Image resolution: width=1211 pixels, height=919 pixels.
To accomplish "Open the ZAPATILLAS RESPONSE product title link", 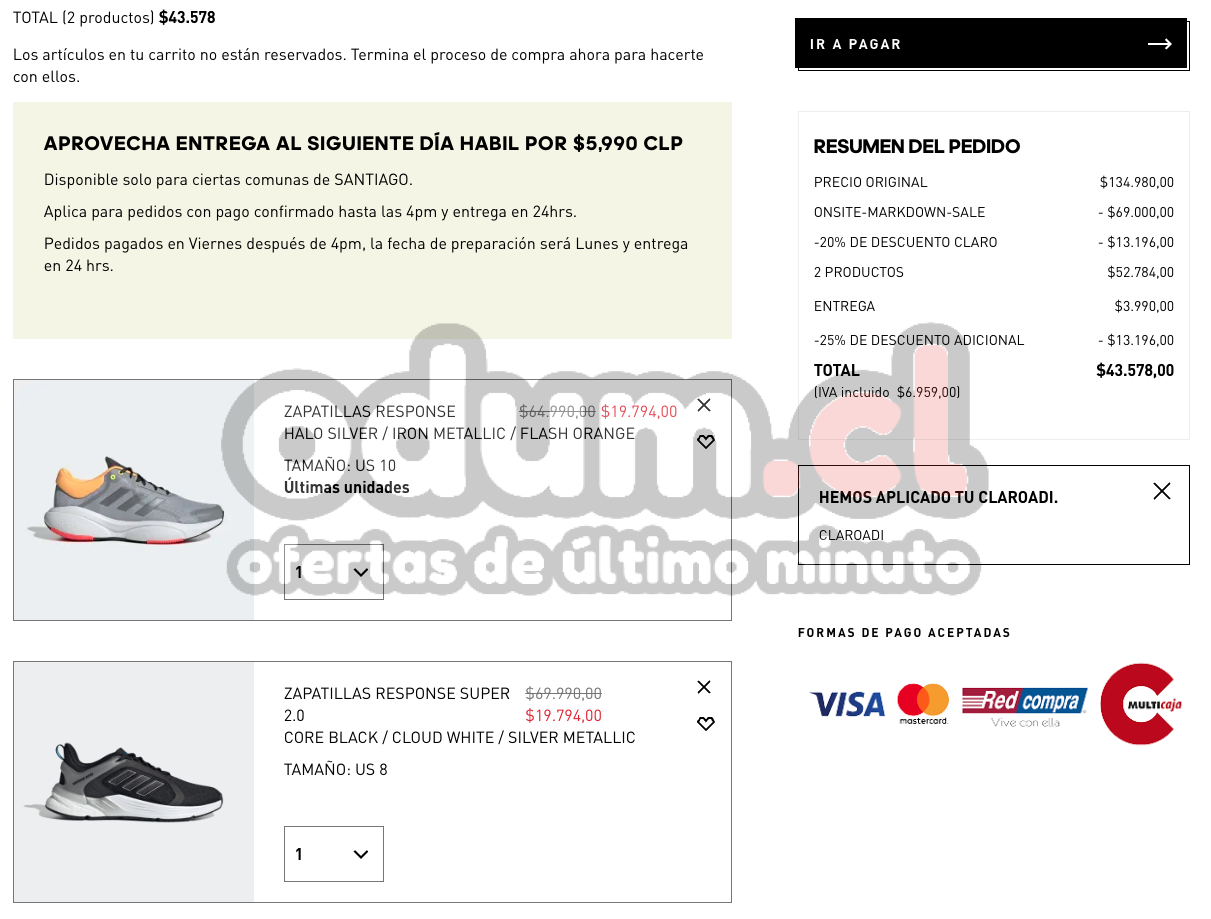I will (x=370, y=411).
